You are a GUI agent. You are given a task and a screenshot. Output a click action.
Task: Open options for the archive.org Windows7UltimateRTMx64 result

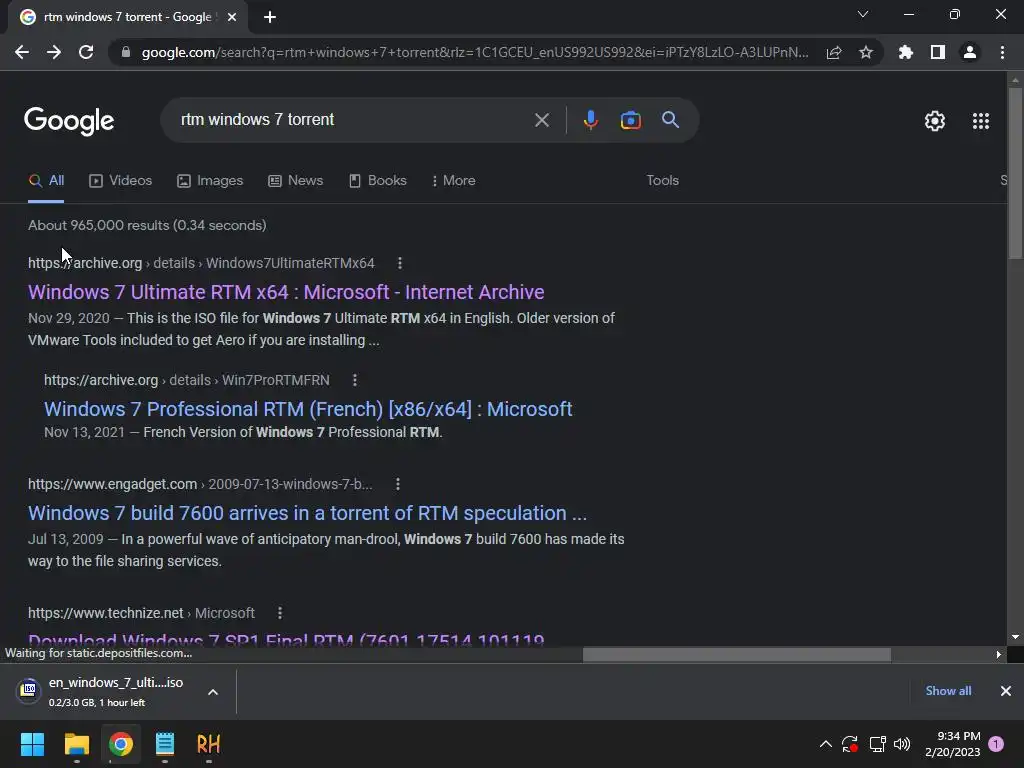(400, 263)
